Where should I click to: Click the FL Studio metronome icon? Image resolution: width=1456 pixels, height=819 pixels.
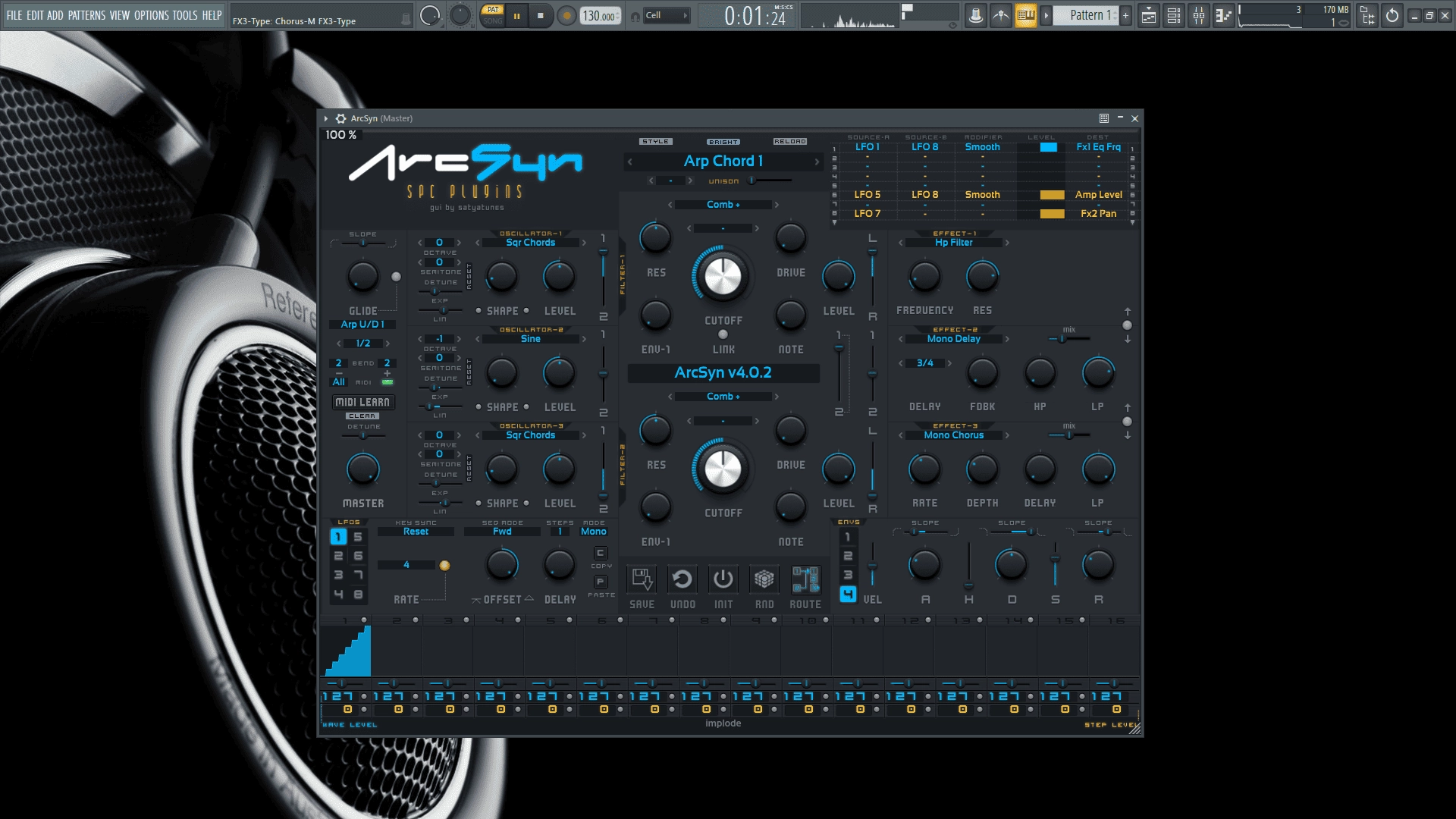point(976,15)
